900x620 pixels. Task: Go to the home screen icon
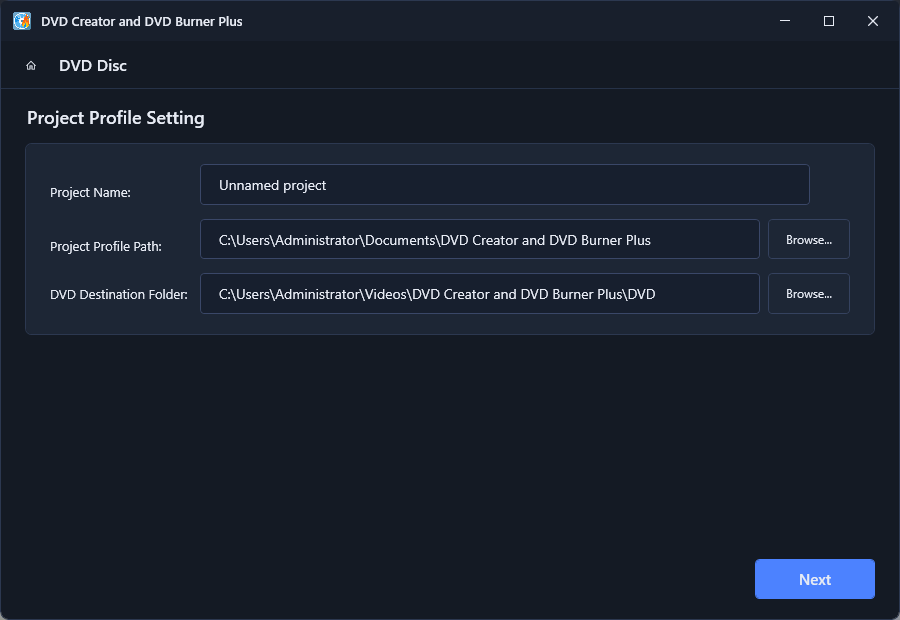(31, 65)
